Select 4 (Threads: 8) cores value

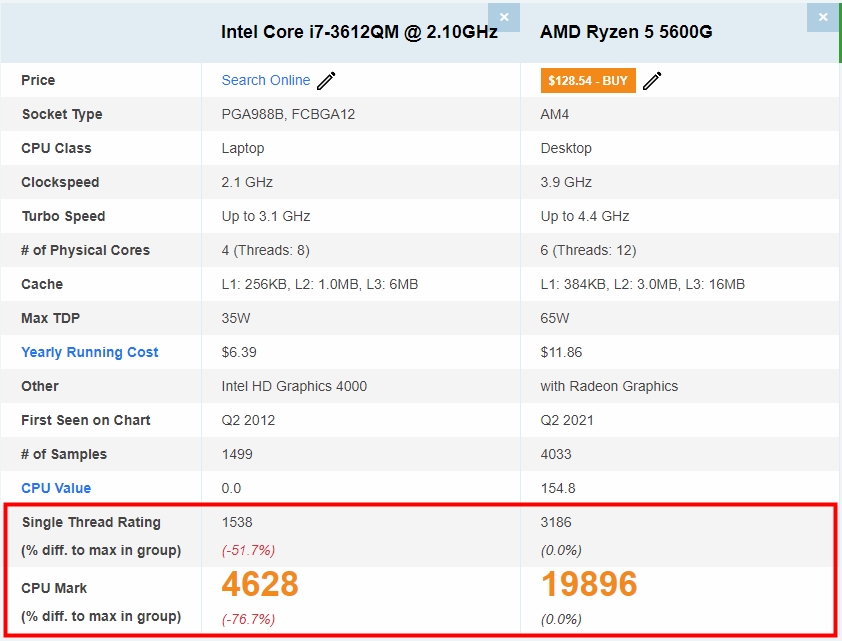pyautogui.click(x=266, y=250)
